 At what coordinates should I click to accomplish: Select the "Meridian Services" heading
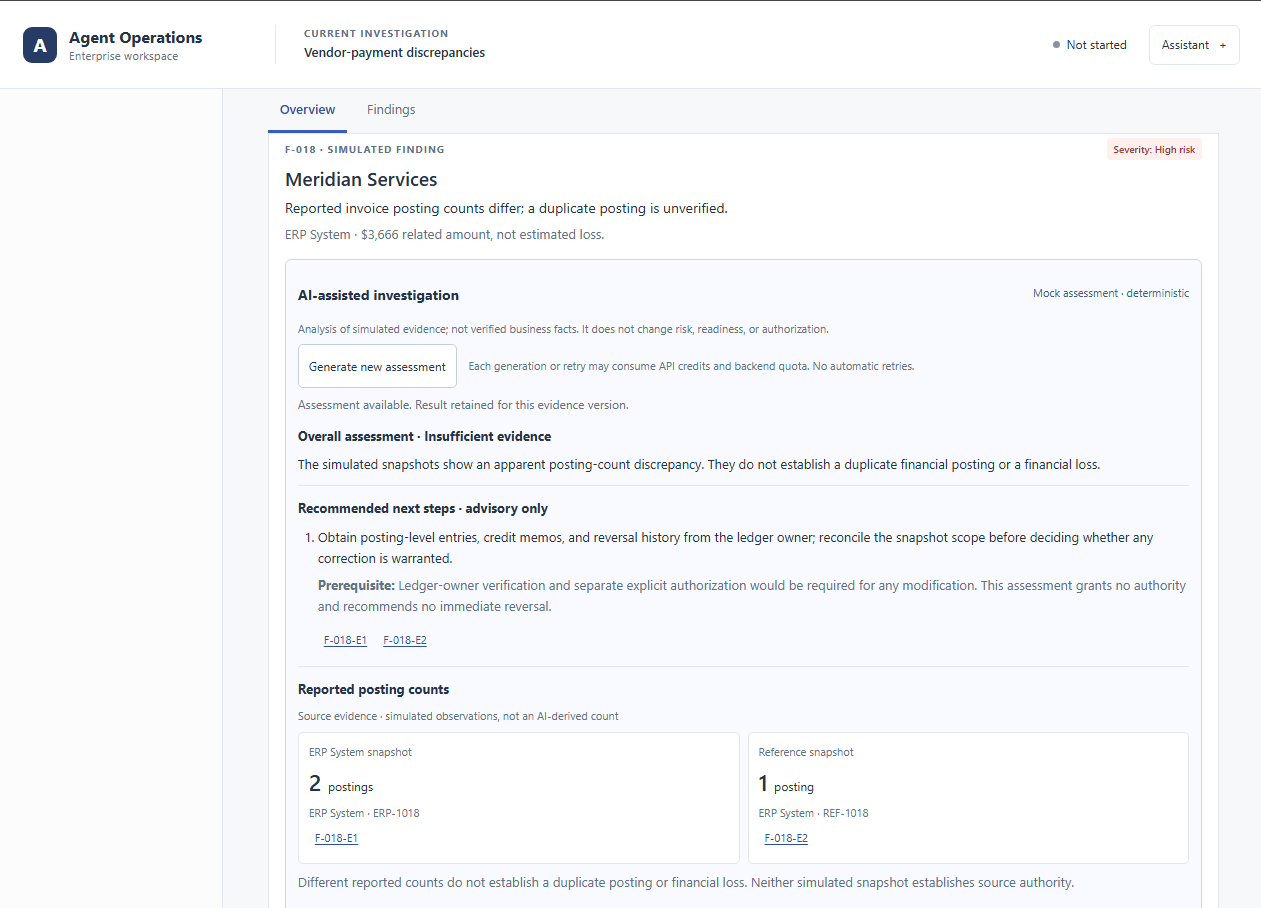coord(361,180)
